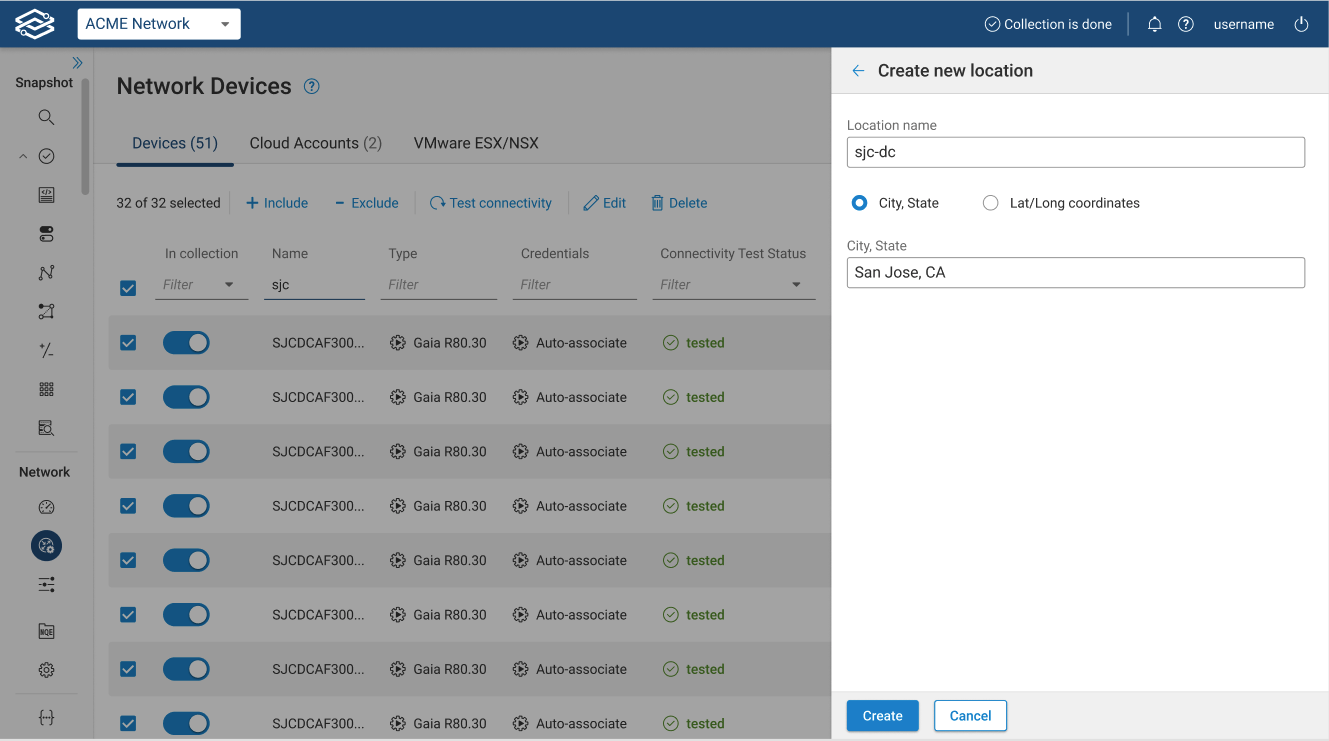This screenshot has width=1329, height=741.
Task: Click the Create button
Action: pos(882,716)
